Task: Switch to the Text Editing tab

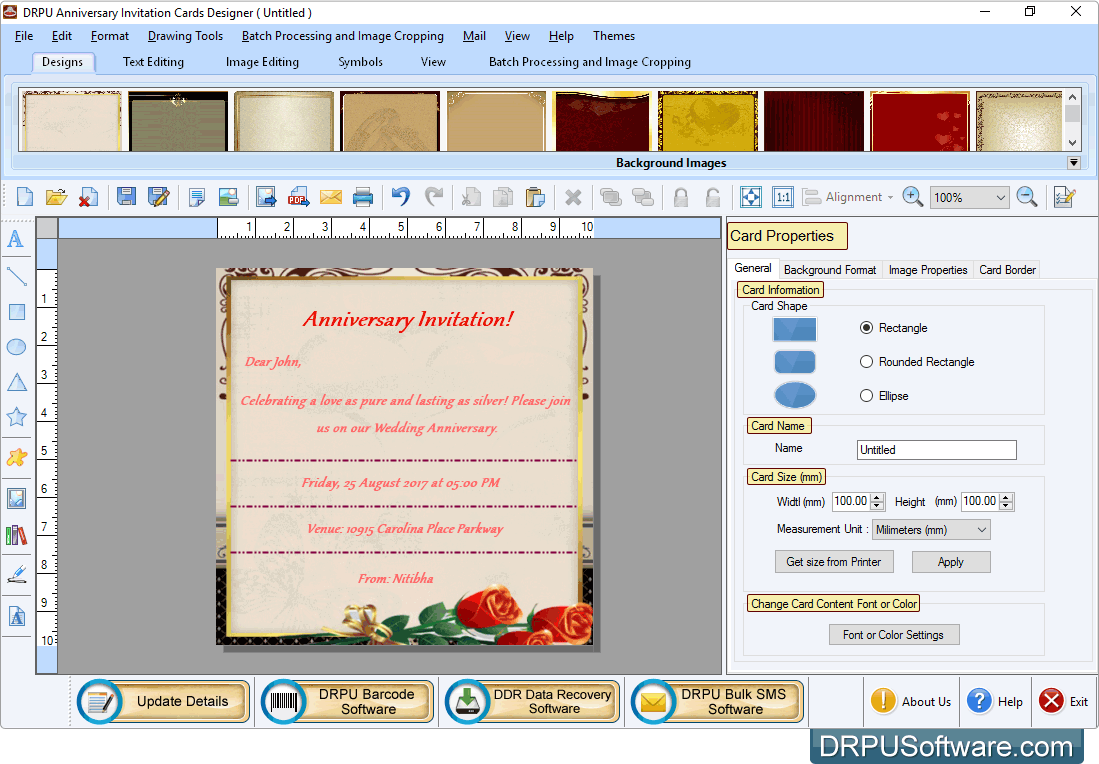Action: (153, 62)
